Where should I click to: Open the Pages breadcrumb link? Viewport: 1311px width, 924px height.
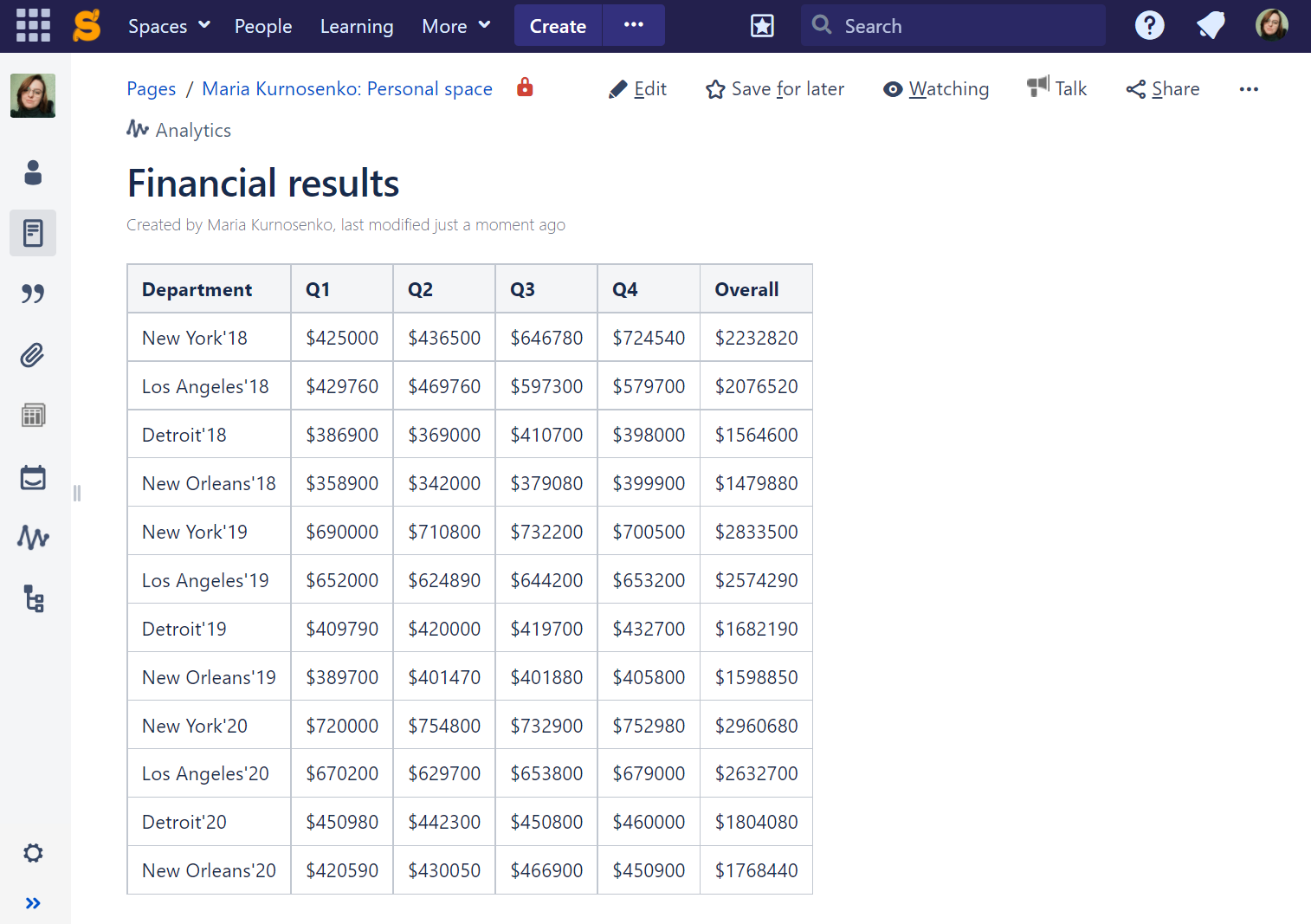(x=151, y=89)
